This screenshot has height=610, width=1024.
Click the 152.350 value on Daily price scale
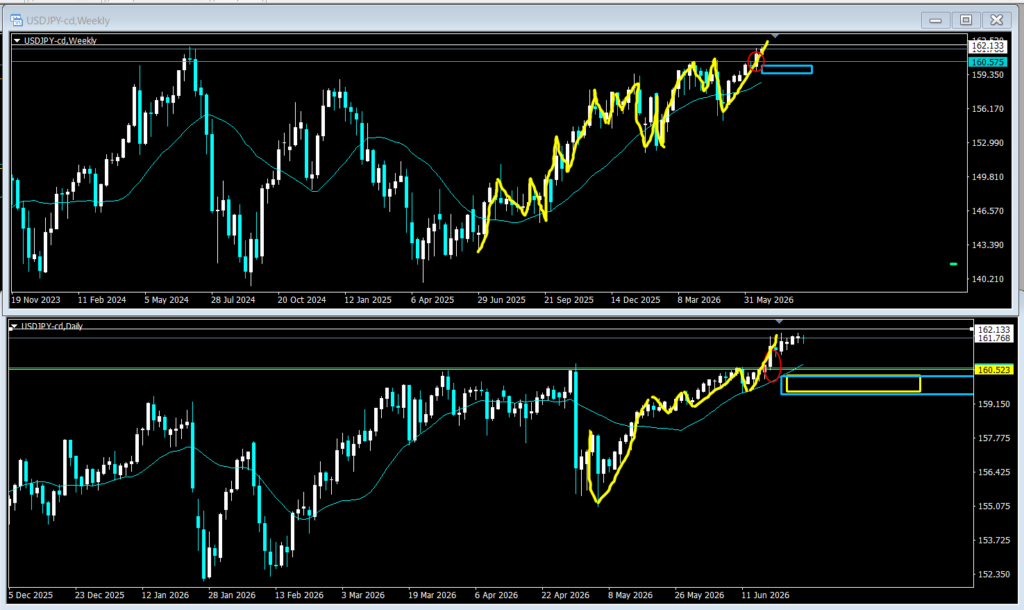tap(993, 575)
